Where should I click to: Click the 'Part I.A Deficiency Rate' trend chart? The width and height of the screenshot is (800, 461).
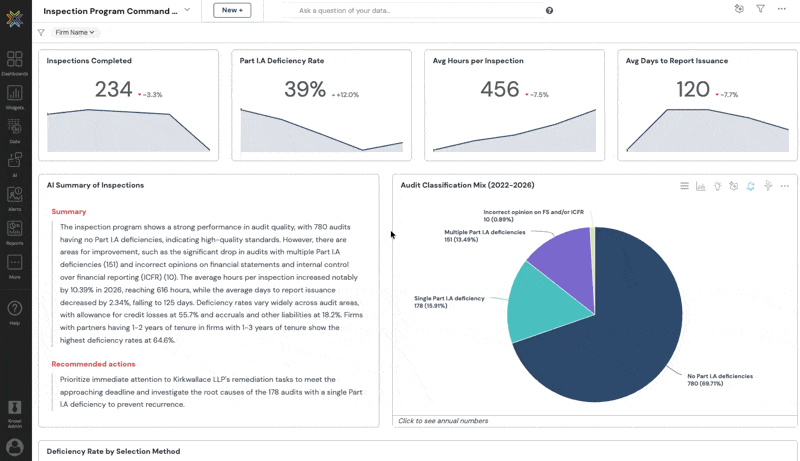(x=321, y=131)
